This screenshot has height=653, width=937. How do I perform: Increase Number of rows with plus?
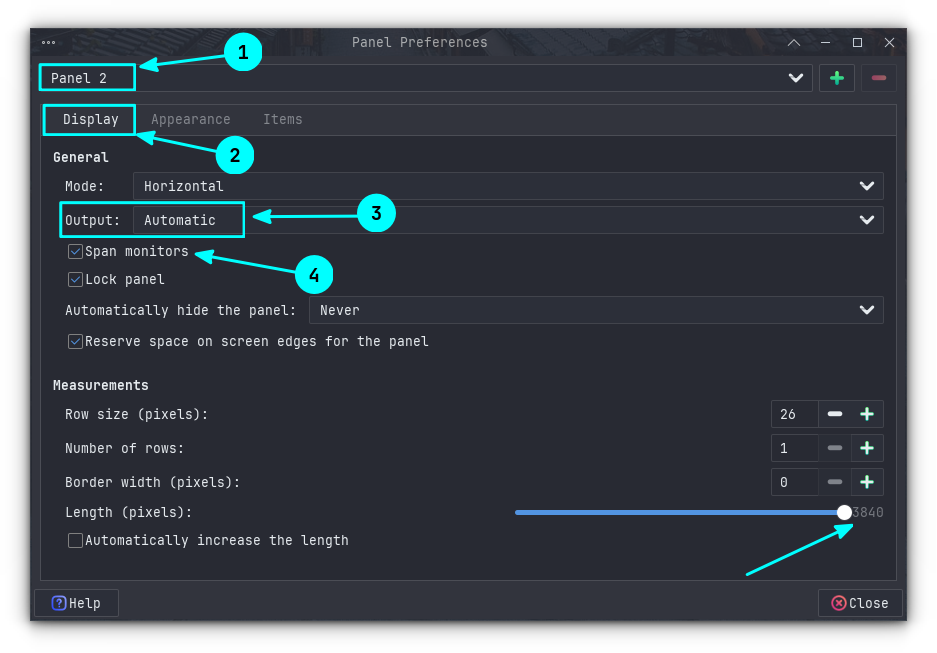click(x=867, y=448)
